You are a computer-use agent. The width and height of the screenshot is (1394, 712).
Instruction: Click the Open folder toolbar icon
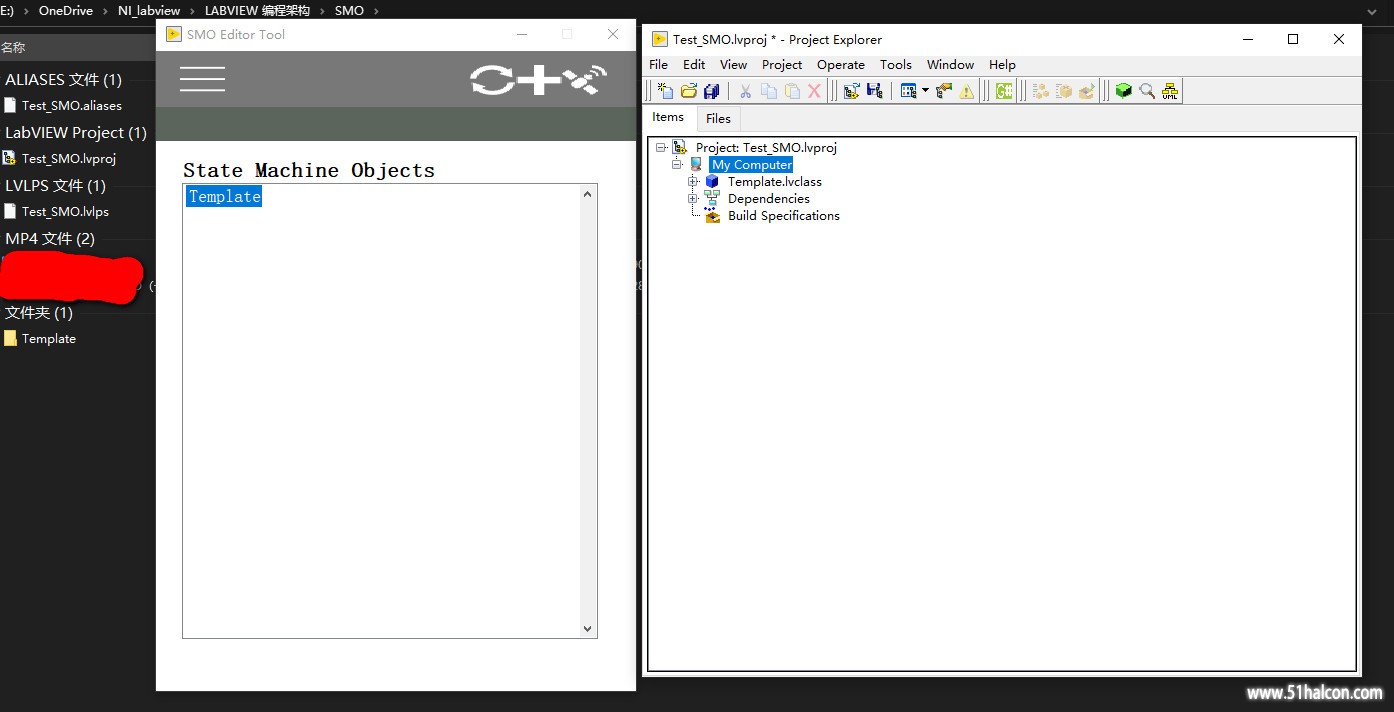point(689,91)
